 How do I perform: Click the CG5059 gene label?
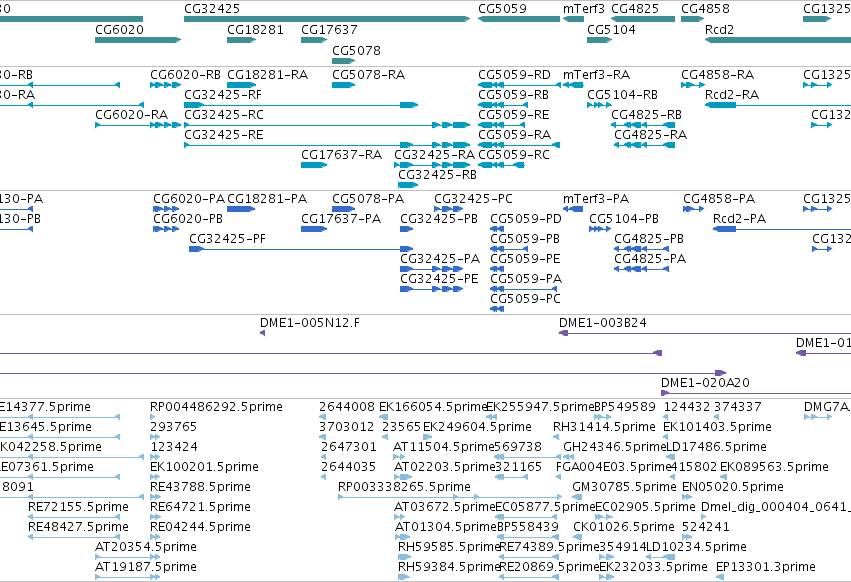point(502,9)
